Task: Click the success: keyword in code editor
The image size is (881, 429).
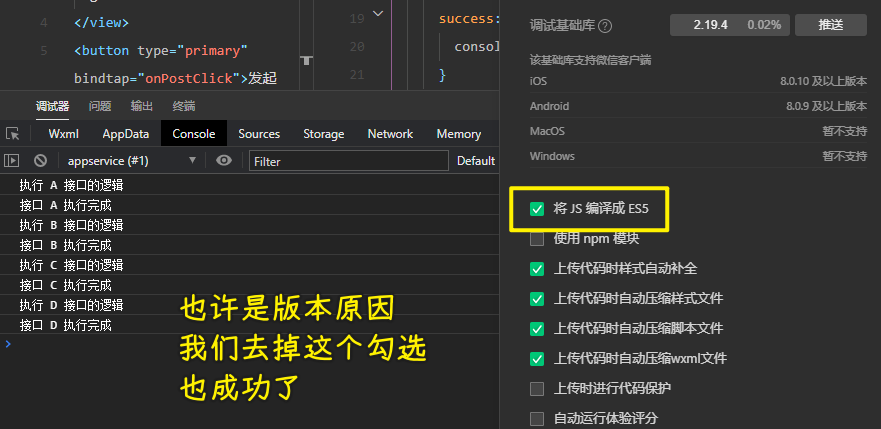Action: (x=469, y=19)
